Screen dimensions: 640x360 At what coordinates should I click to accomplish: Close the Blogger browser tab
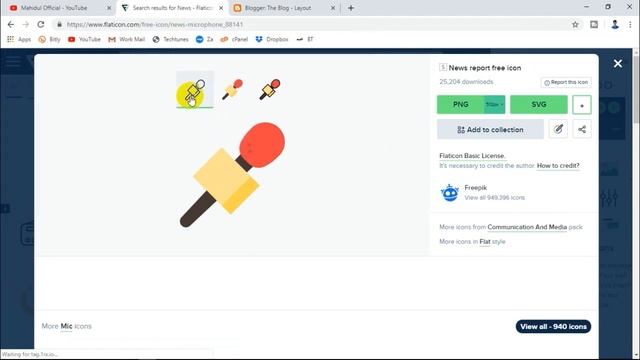(x=333, y=8)
